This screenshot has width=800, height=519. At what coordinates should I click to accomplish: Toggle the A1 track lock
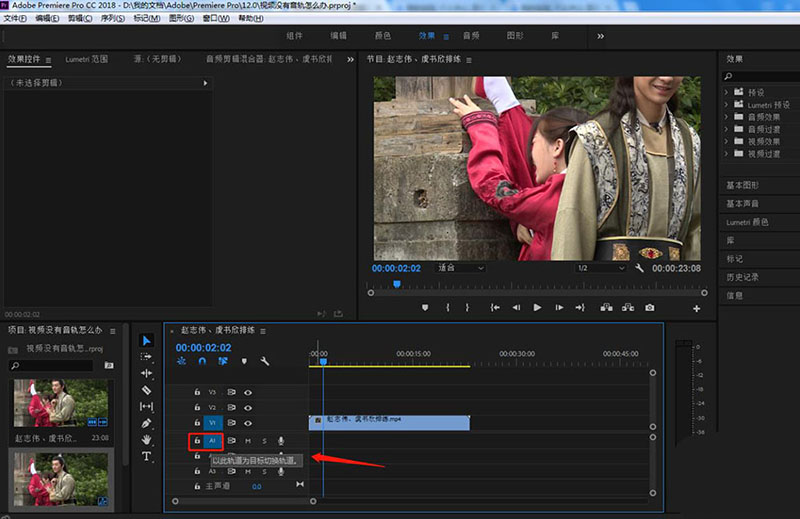(x=197, y=440)
